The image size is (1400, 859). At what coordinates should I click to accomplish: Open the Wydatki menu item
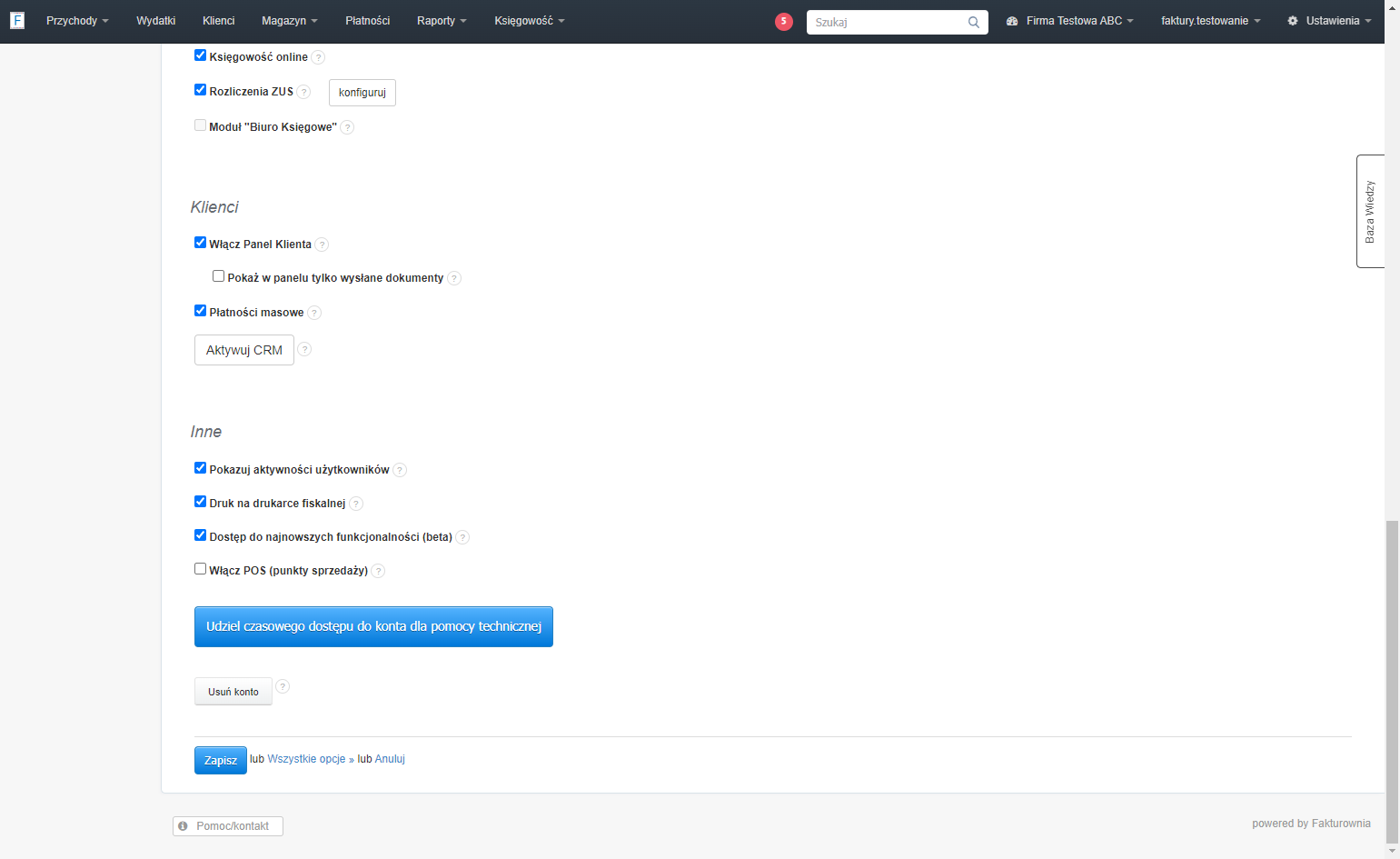[155, 21]
